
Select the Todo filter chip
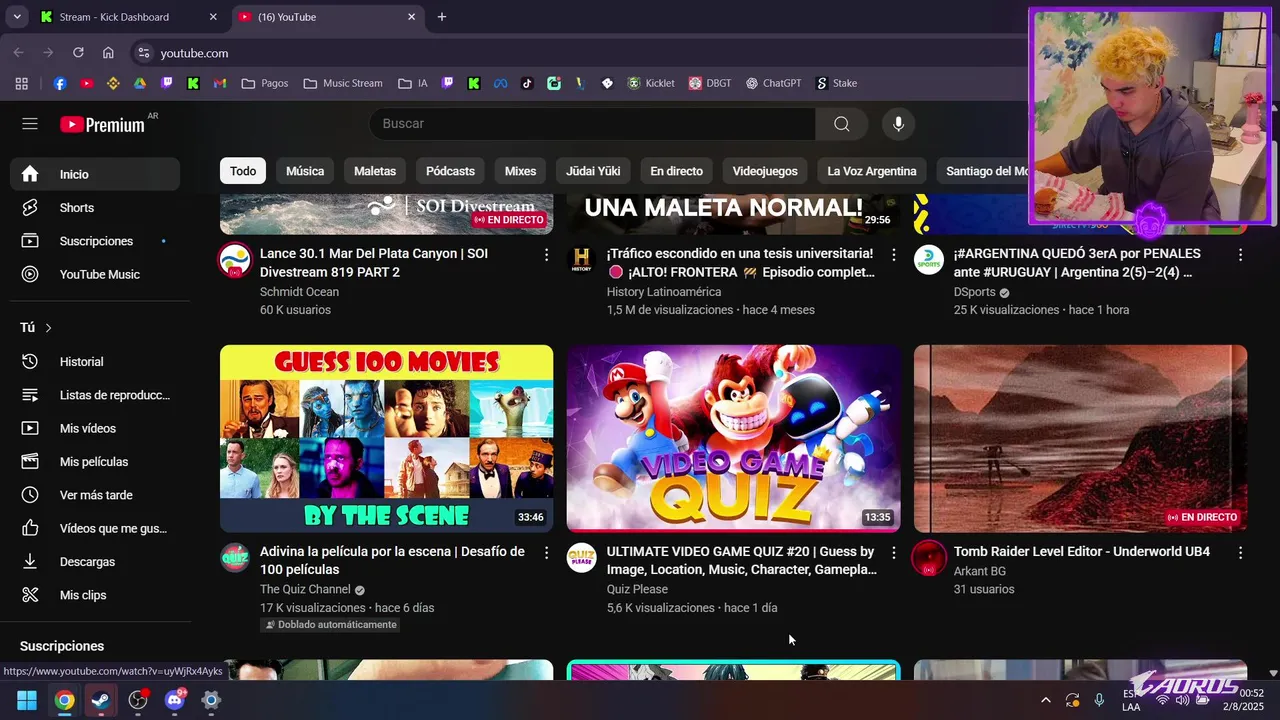tap(243, 171)
